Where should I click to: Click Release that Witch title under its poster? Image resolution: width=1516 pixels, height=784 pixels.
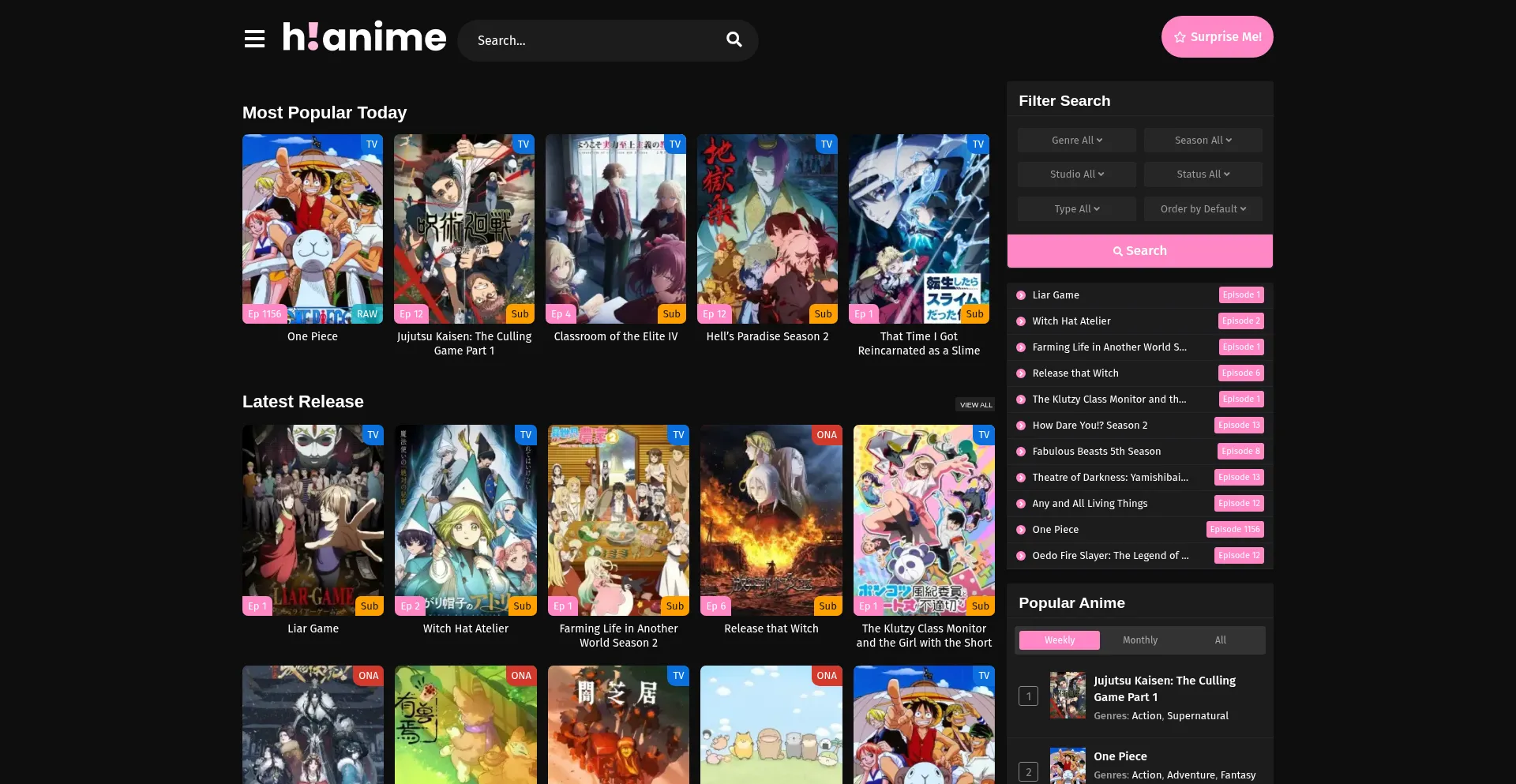coord(771,628)
